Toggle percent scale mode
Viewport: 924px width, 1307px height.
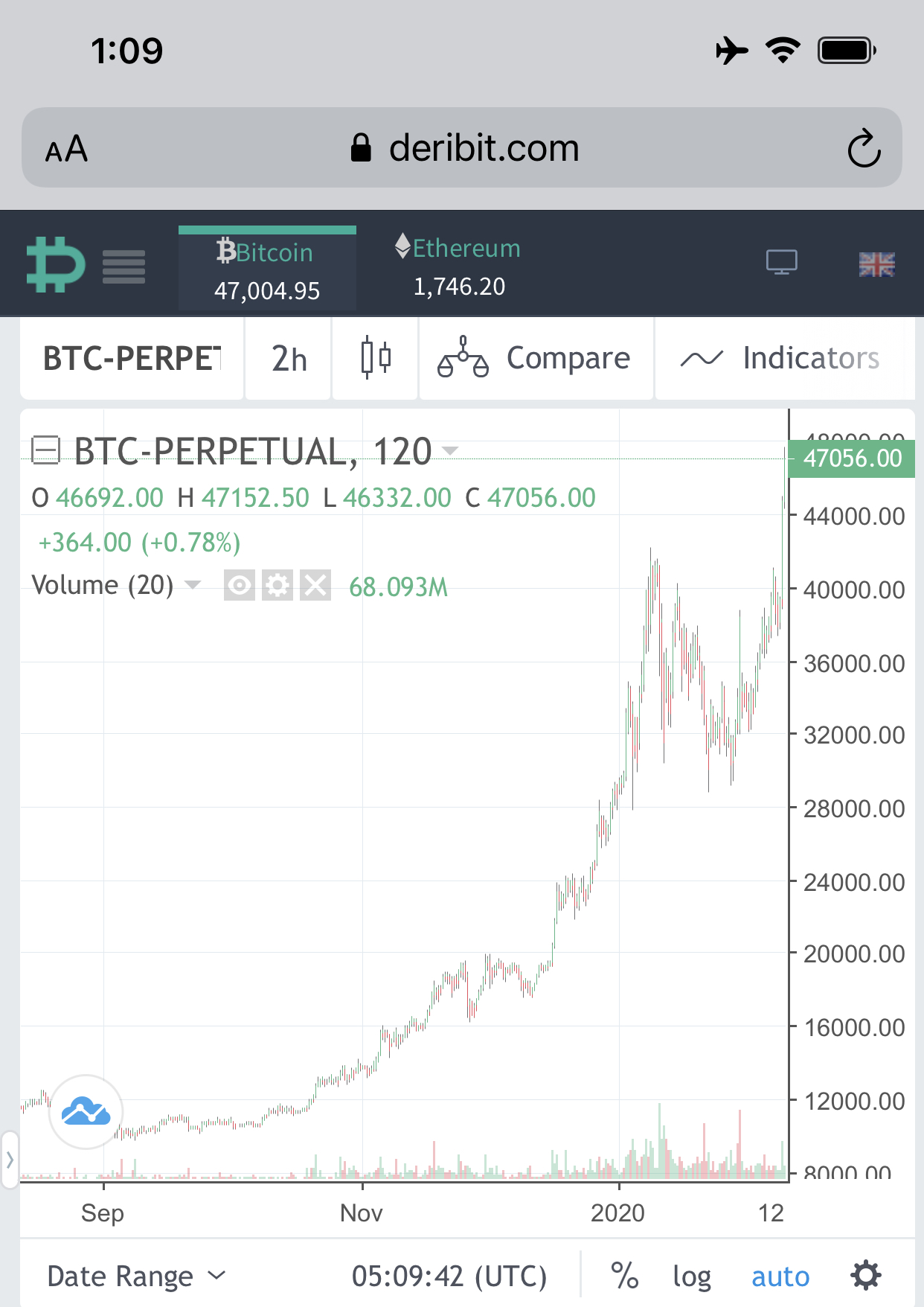(x=624, y=1276)
